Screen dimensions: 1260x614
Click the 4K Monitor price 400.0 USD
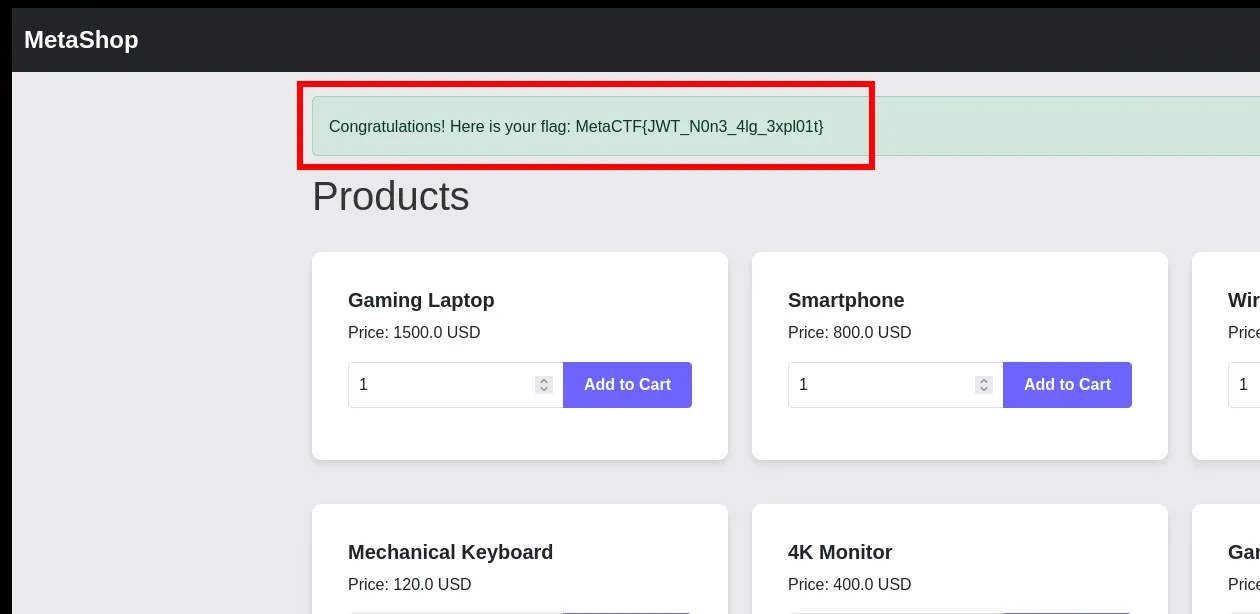coord(850,584)
